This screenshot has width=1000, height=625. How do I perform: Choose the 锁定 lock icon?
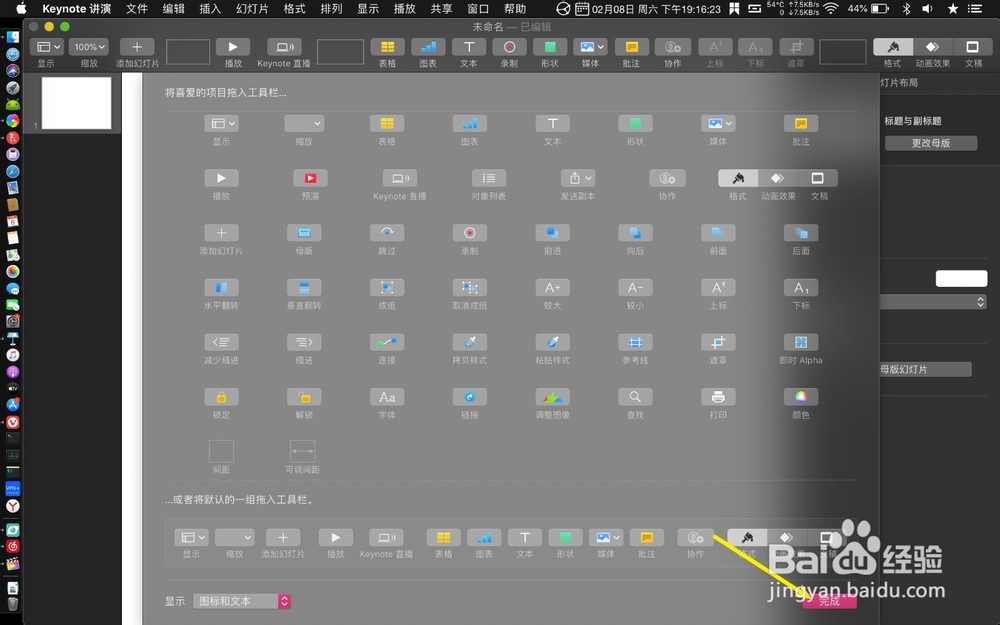pos(221,397)
